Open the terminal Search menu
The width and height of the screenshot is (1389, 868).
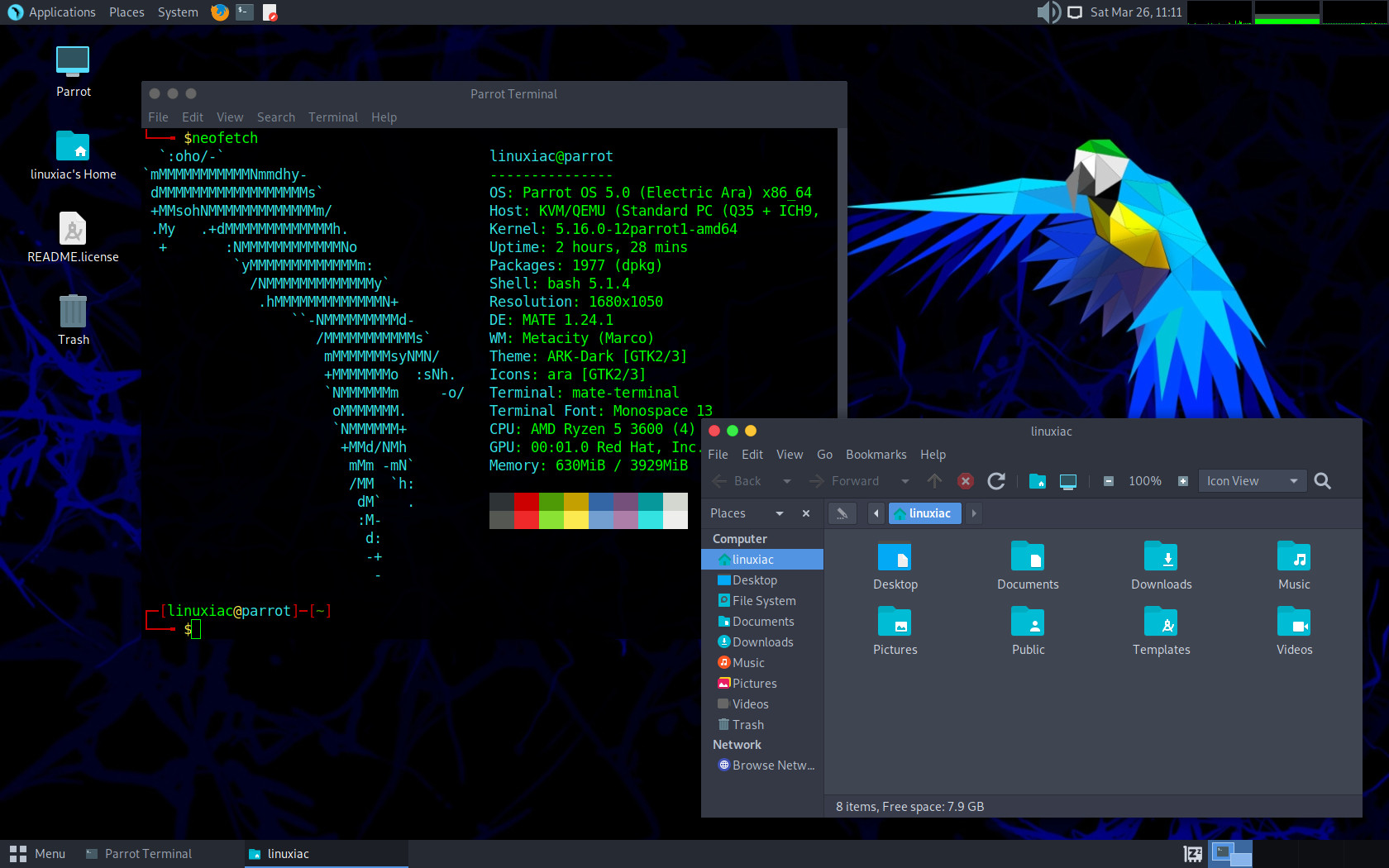pos(276,117)
